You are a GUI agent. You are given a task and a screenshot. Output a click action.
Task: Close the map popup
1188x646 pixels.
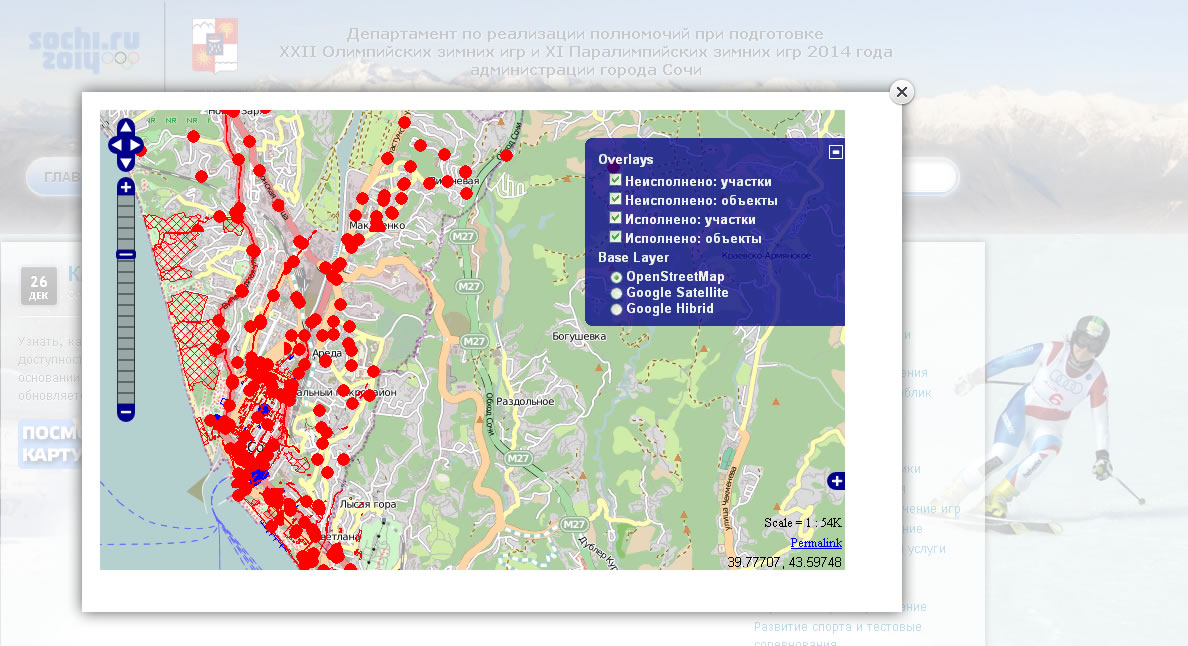(902, 92)
